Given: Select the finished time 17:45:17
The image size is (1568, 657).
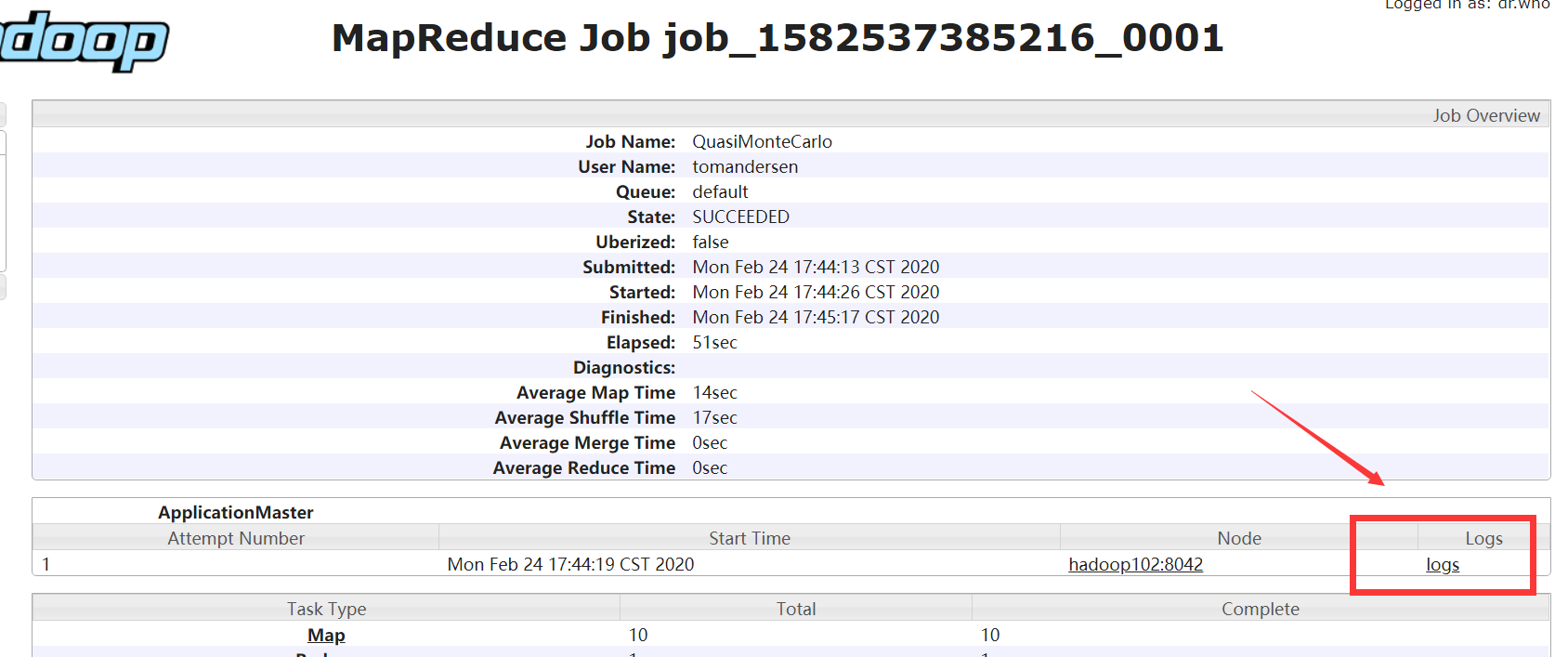Looking at the screenshot, I should 816,317.
